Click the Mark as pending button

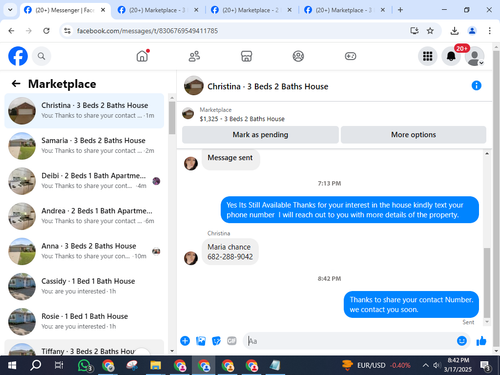click(260, 135)
